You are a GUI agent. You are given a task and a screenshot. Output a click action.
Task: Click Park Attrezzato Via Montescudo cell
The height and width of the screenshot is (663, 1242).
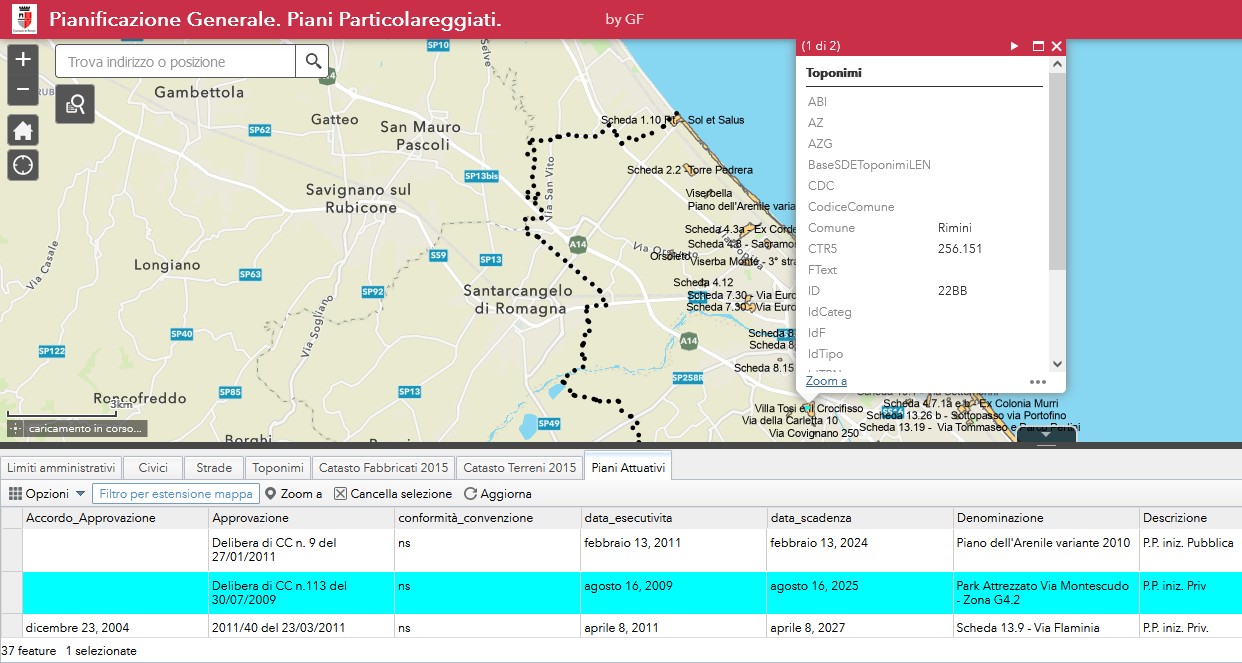click(x=1046, y=593)
